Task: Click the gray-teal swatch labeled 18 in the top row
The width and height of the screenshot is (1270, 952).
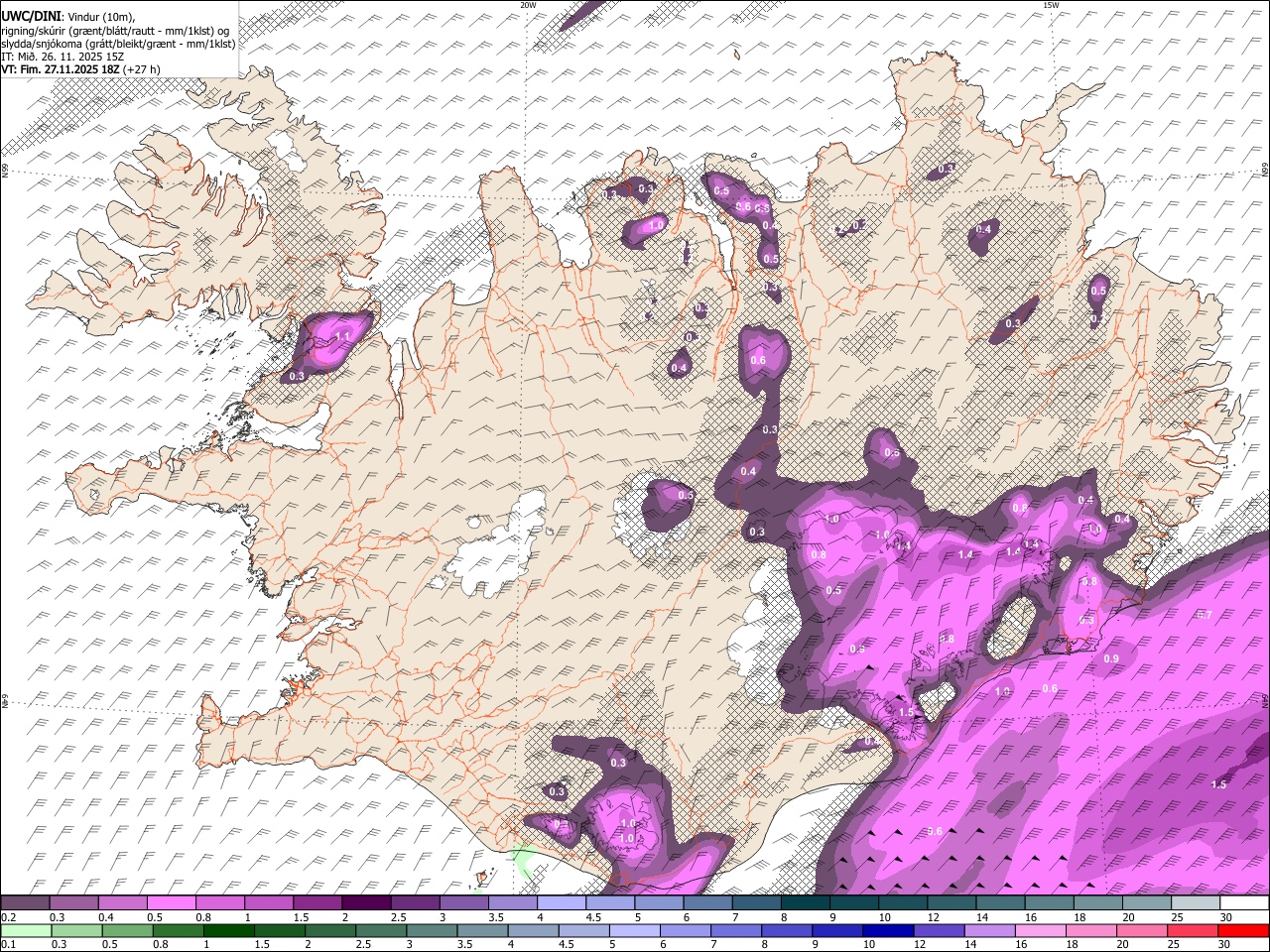Action: pyautogui.click(x=1097, y=903)
